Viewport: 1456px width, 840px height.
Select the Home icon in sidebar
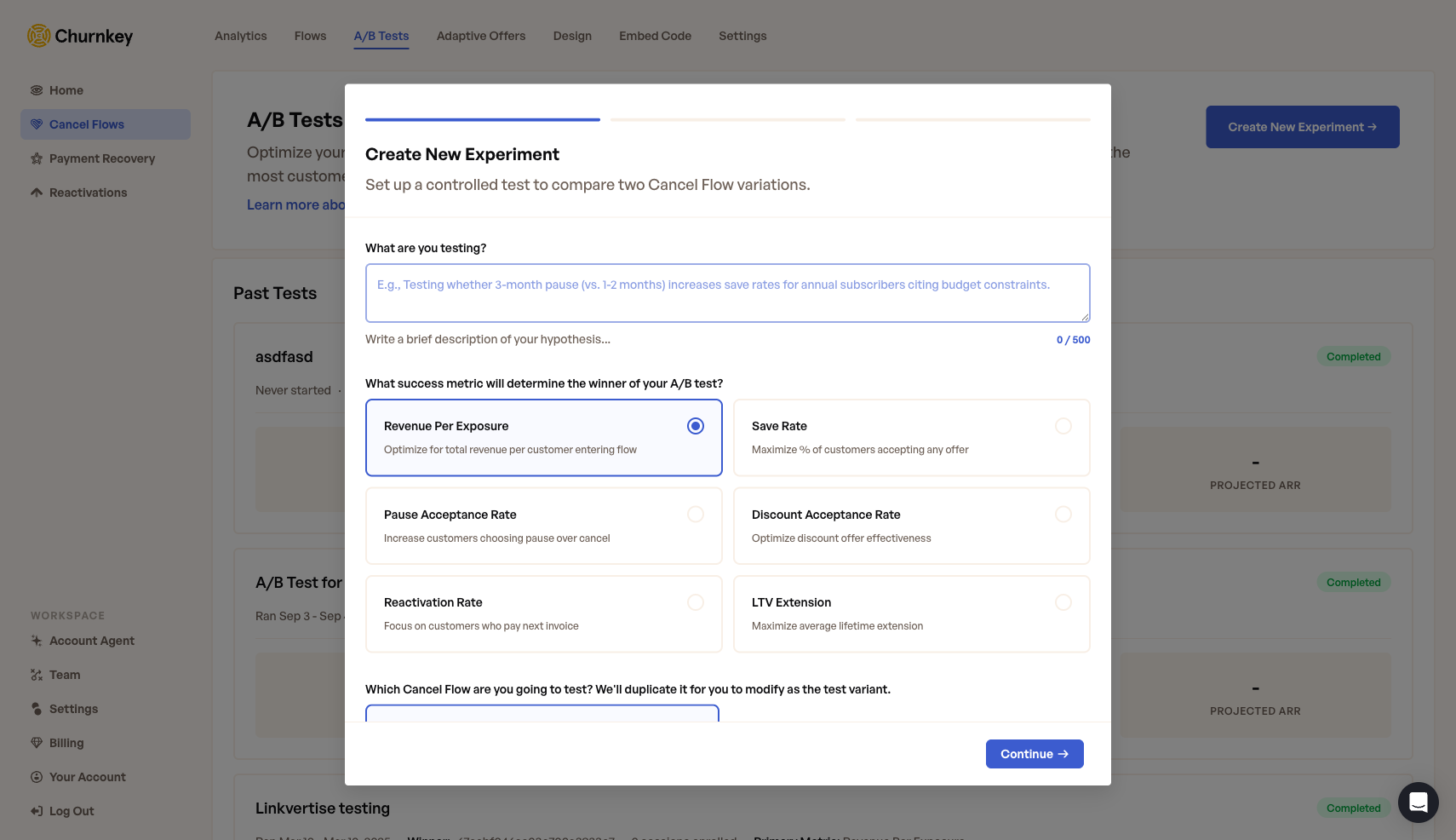[36, 89]
